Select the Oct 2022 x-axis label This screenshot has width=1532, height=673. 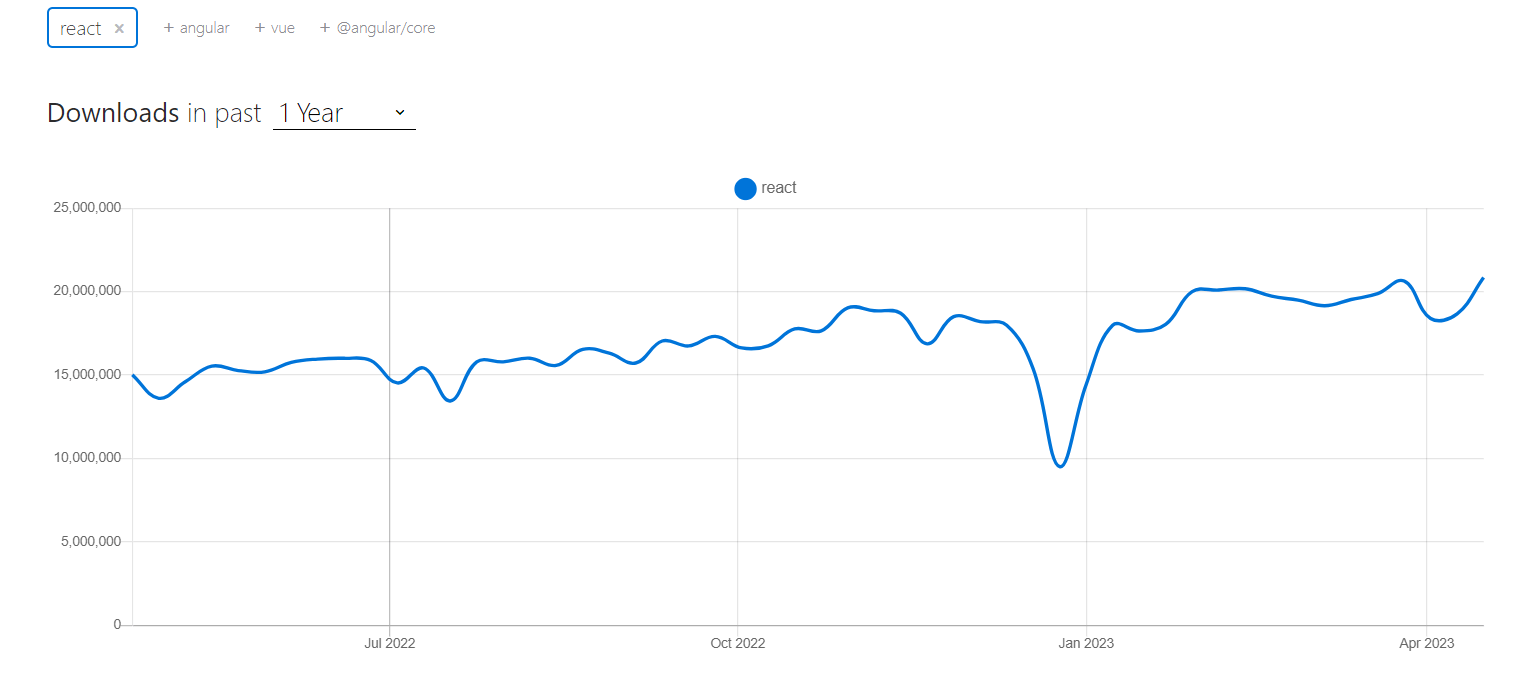click(x=737, y=643)
